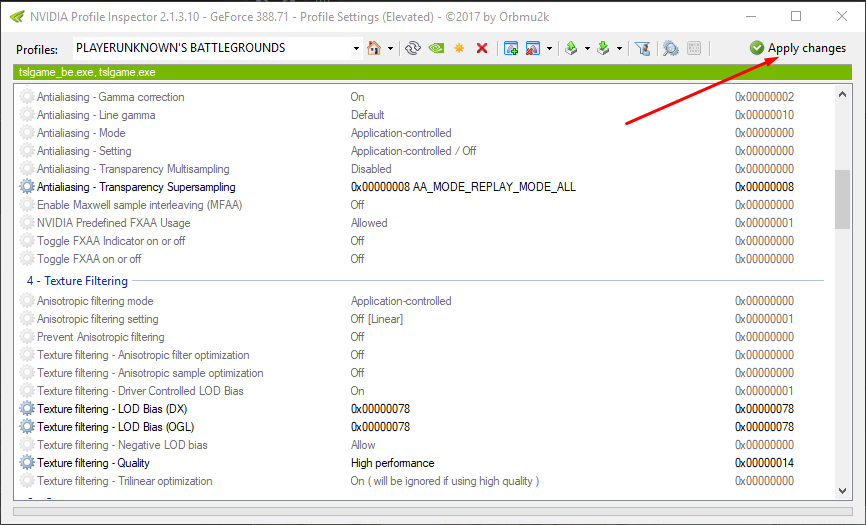This screenshot has width=866, height=525.
Task: Select the Texture filtering - Quality row
Action: click(x=93, y=463)
